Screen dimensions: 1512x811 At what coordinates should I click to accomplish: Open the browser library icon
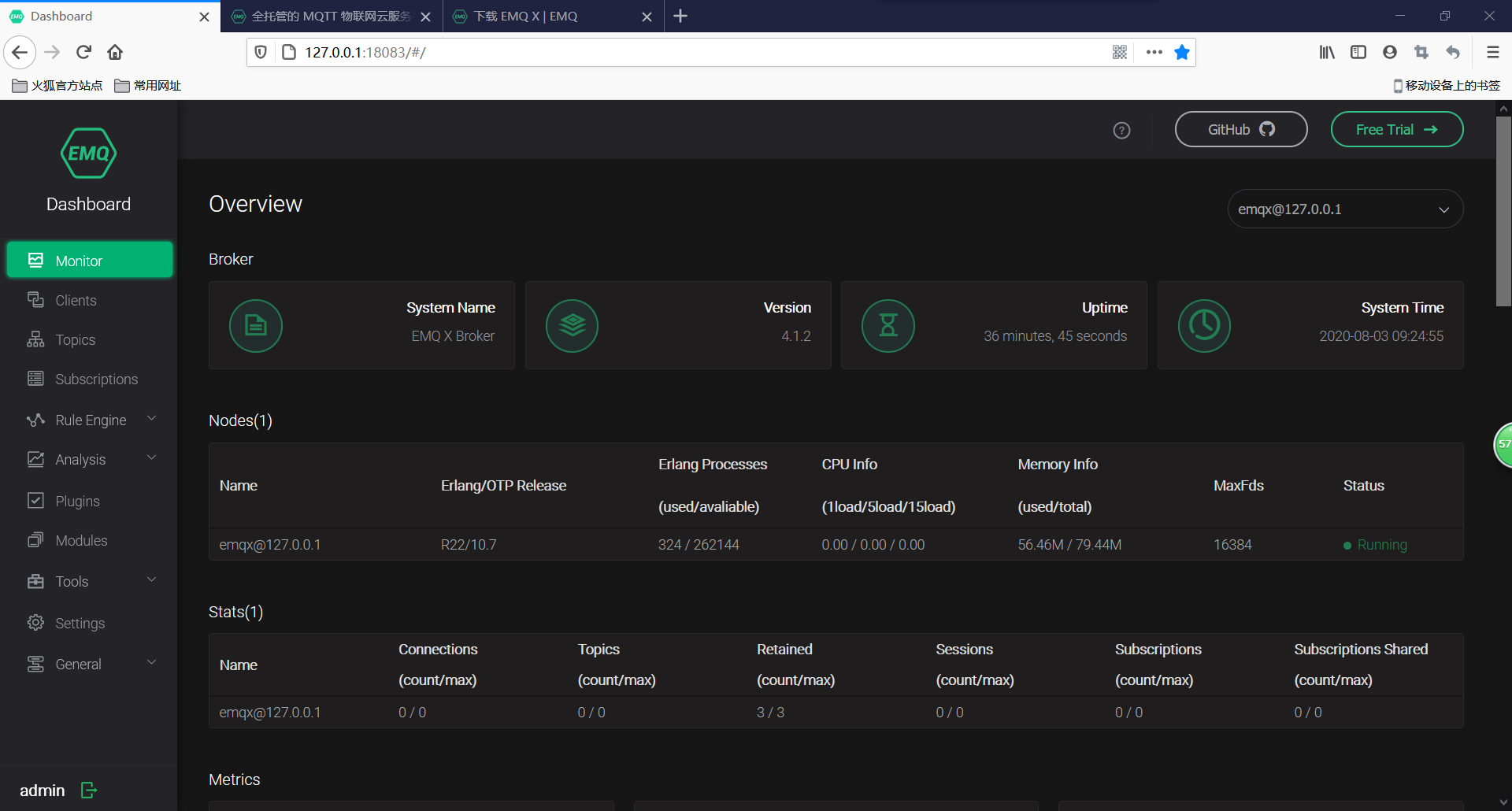tap(1327, 52)
